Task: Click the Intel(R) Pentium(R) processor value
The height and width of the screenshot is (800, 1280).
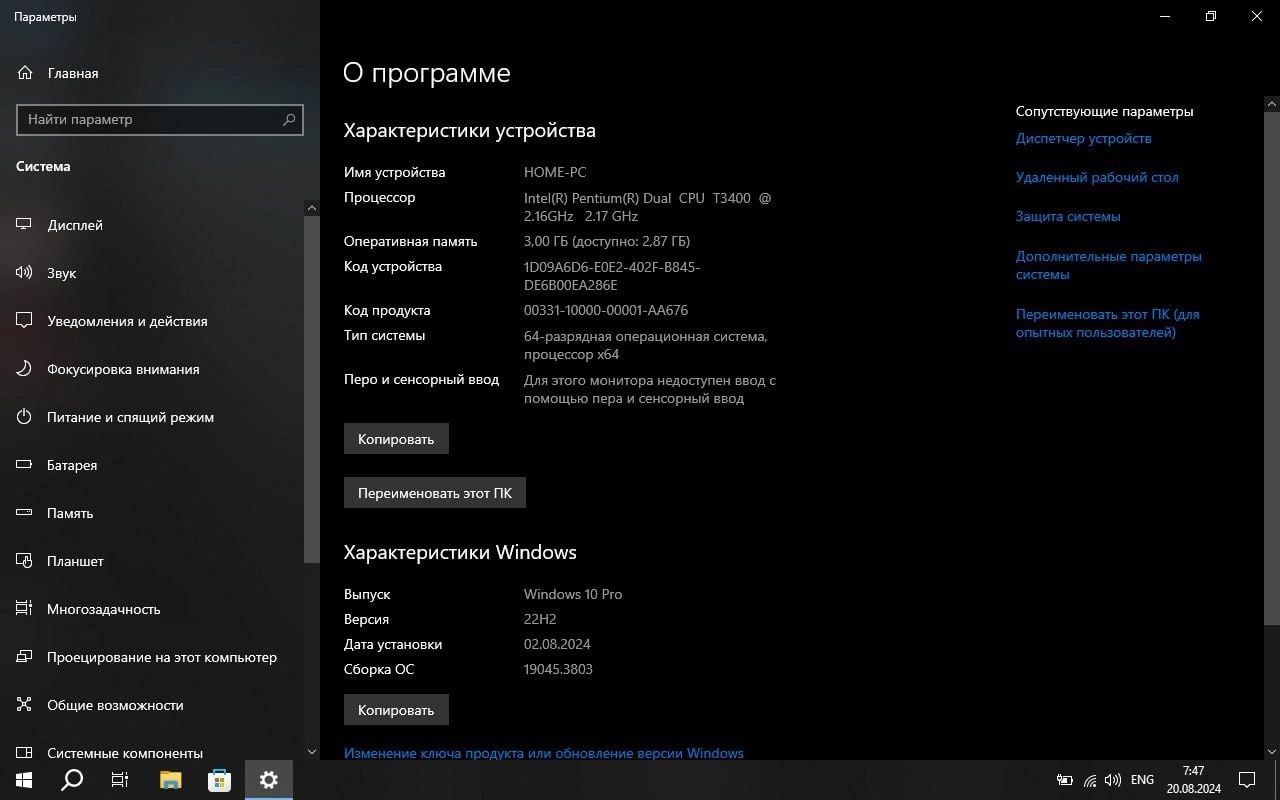Action: pyautogui.click(x=648, y=207)
